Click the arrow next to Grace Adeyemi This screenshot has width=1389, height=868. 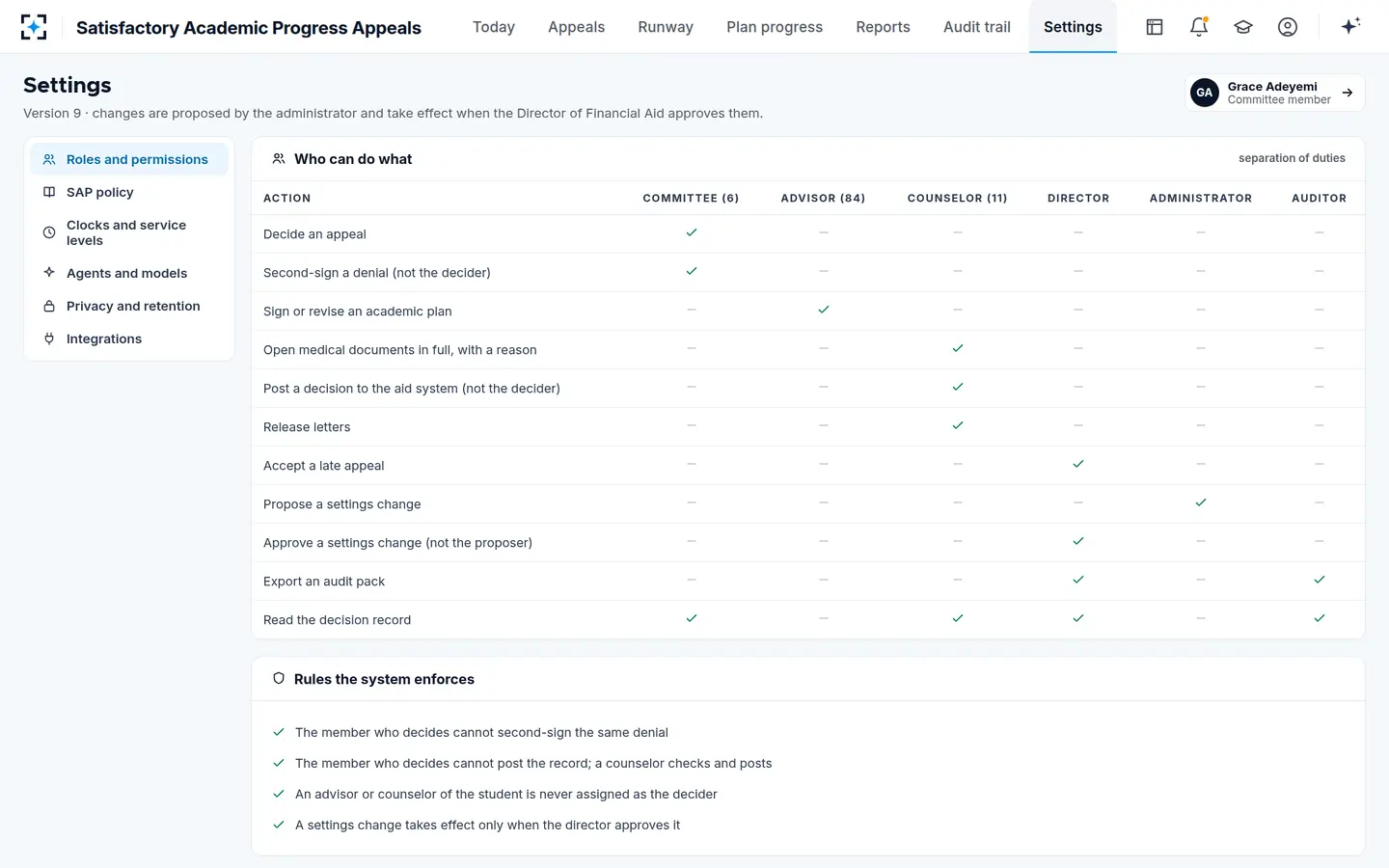(1348, 93)
